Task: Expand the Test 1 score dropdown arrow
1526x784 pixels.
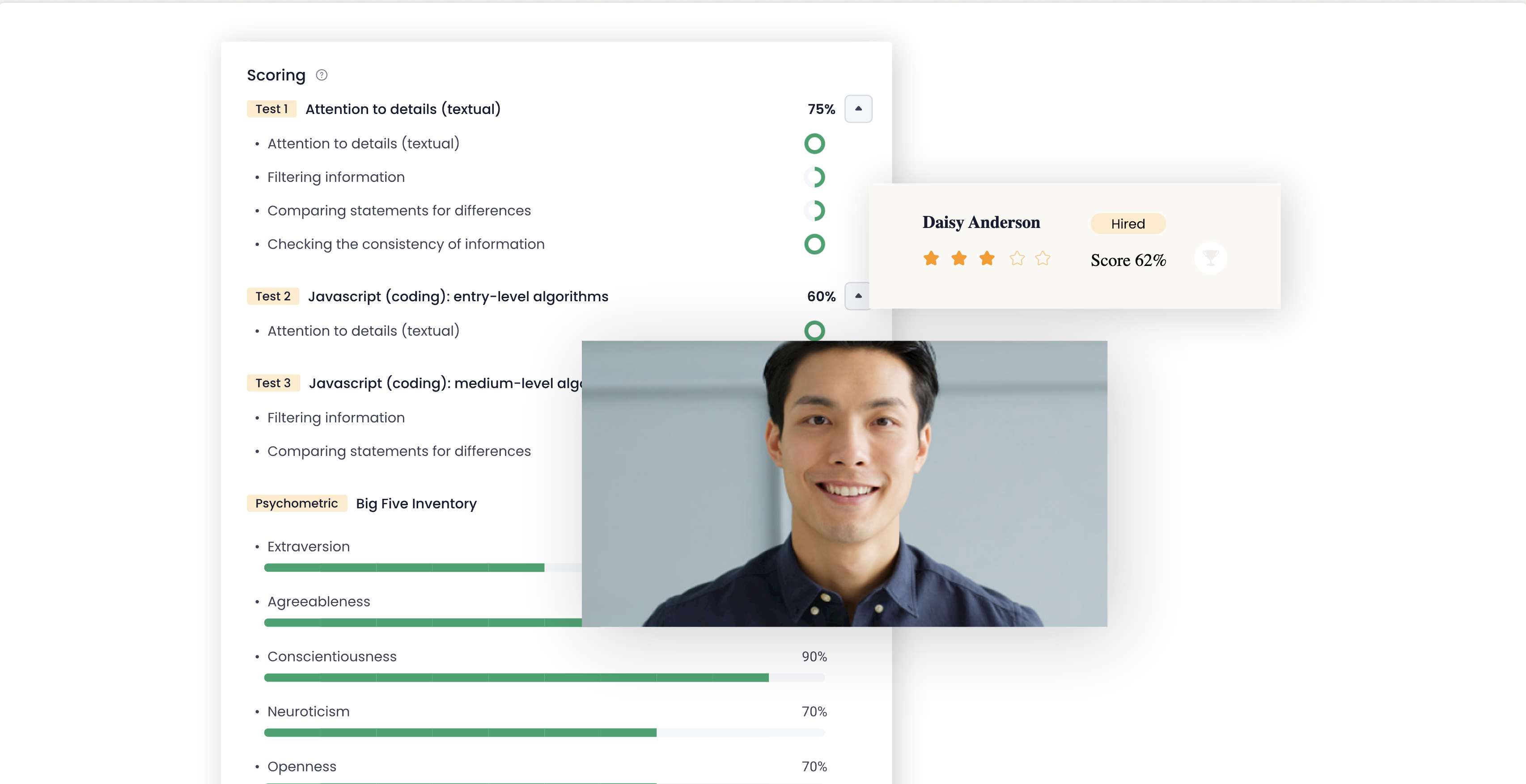Action: 857,108
